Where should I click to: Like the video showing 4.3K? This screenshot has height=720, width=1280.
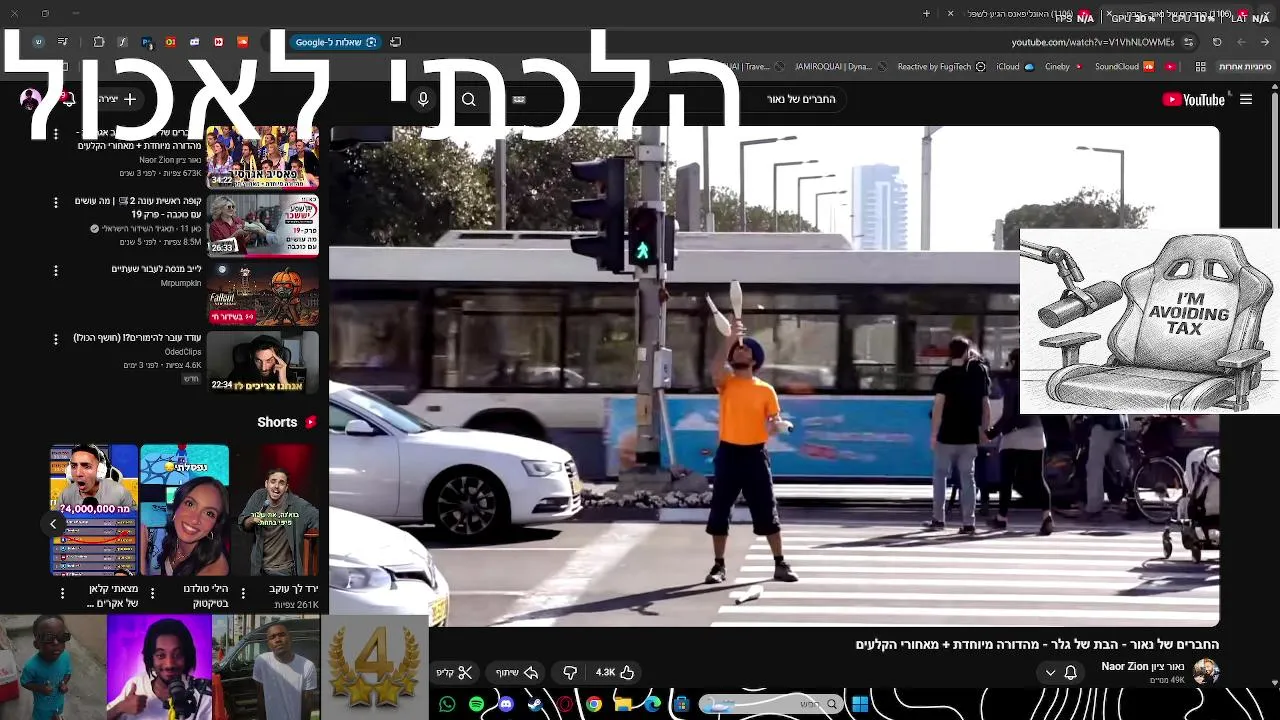tap(615, 672)
